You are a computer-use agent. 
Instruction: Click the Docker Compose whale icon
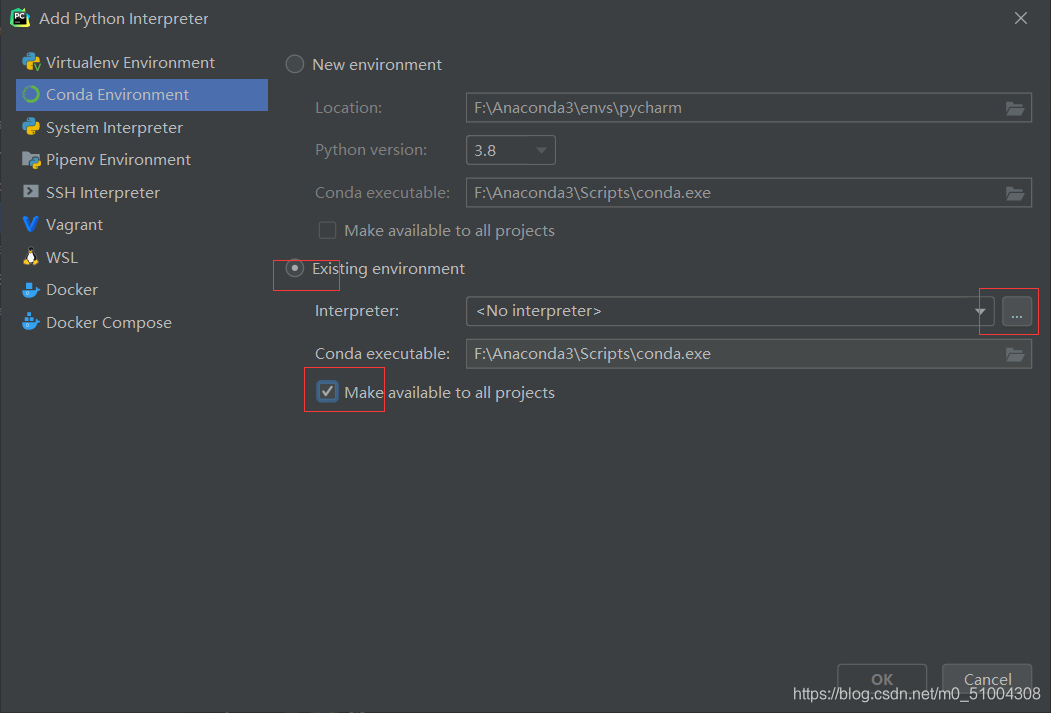coord(31,322)
